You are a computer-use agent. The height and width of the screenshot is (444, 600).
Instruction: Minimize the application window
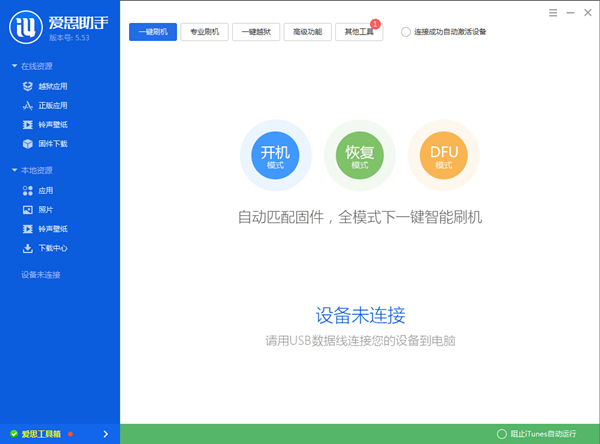pos(571,13)
